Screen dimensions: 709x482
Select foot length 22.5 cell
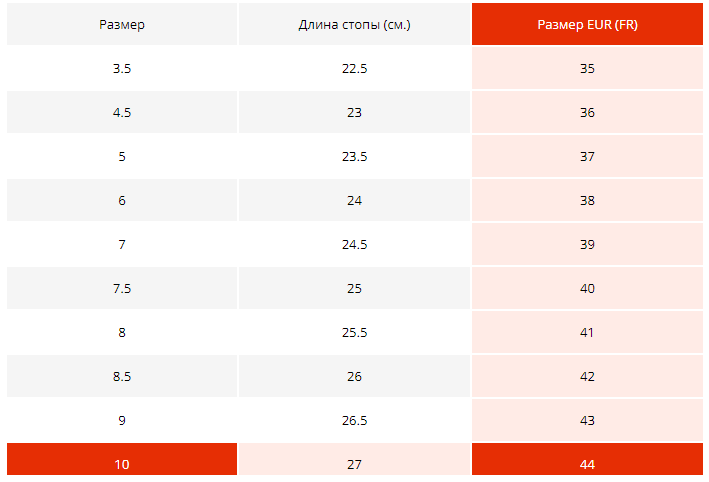pos(354,69)
